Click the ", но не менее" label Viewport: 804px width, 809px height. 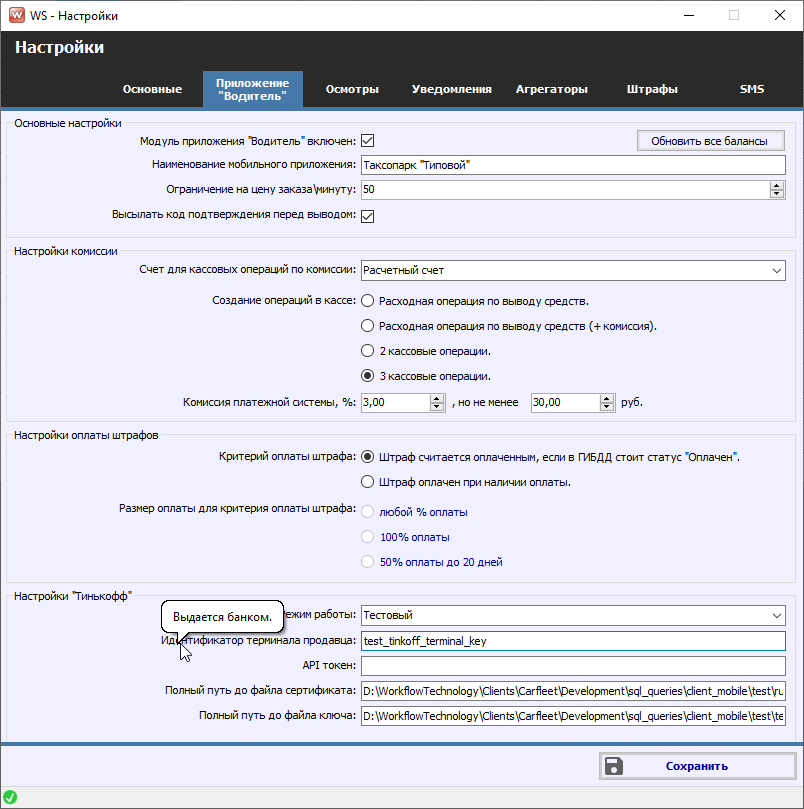click(x=485, y=402)
